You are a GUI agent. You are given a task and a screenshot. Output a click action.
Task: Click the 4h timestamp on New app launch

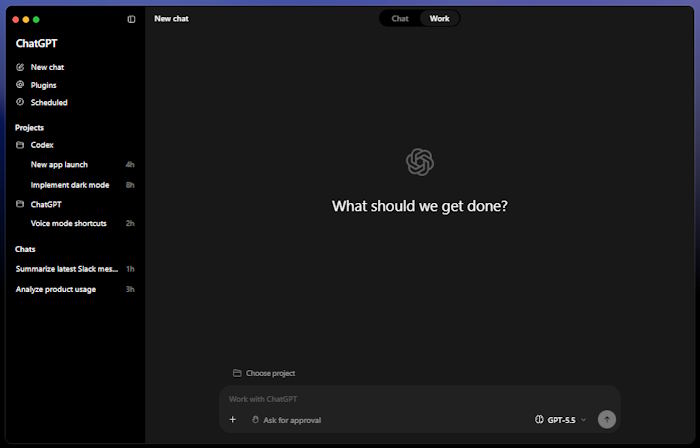(x=130, y=165)
